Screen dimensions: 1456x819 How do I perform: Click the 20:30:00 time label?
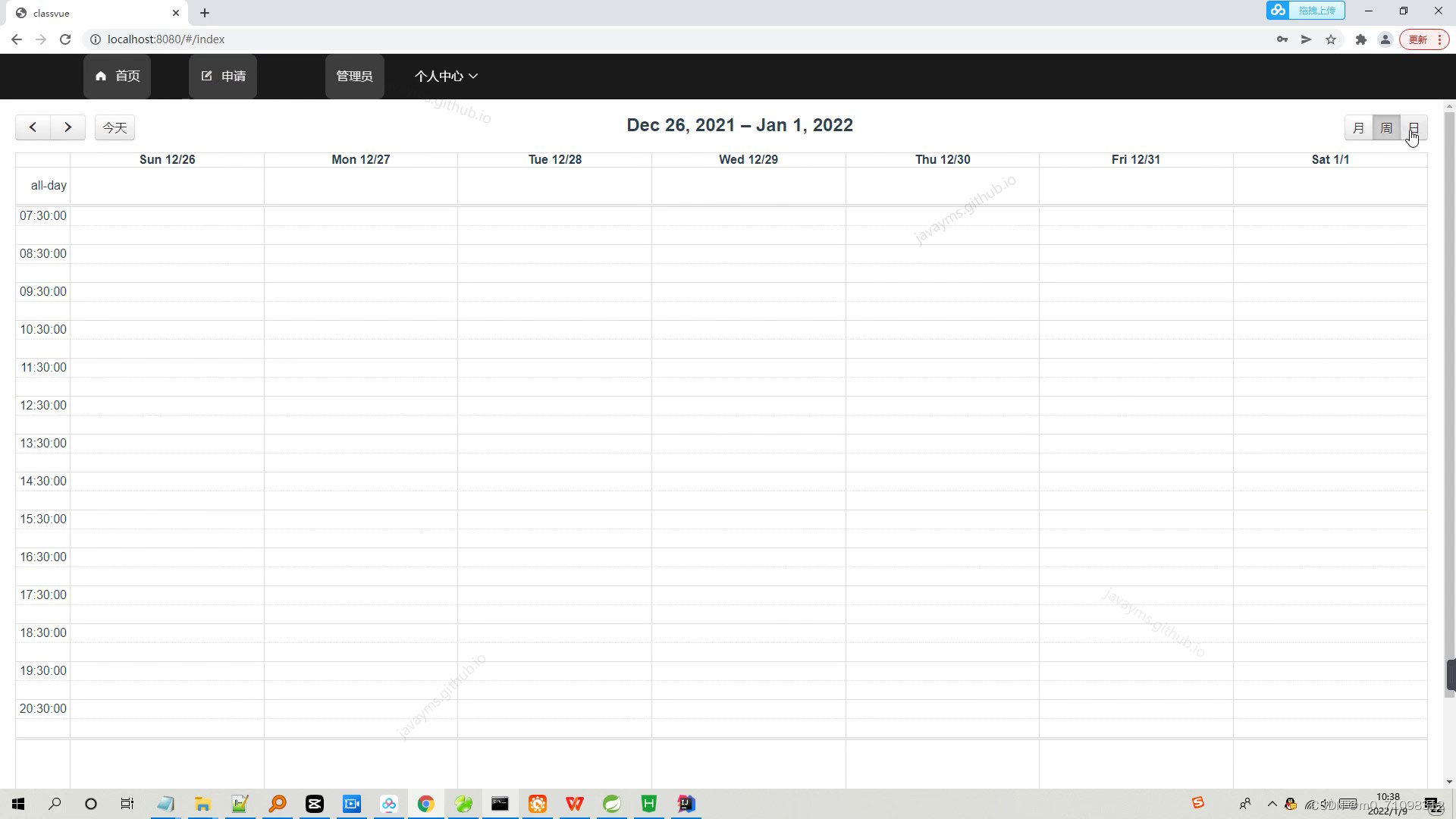click(x=43, y=709)
